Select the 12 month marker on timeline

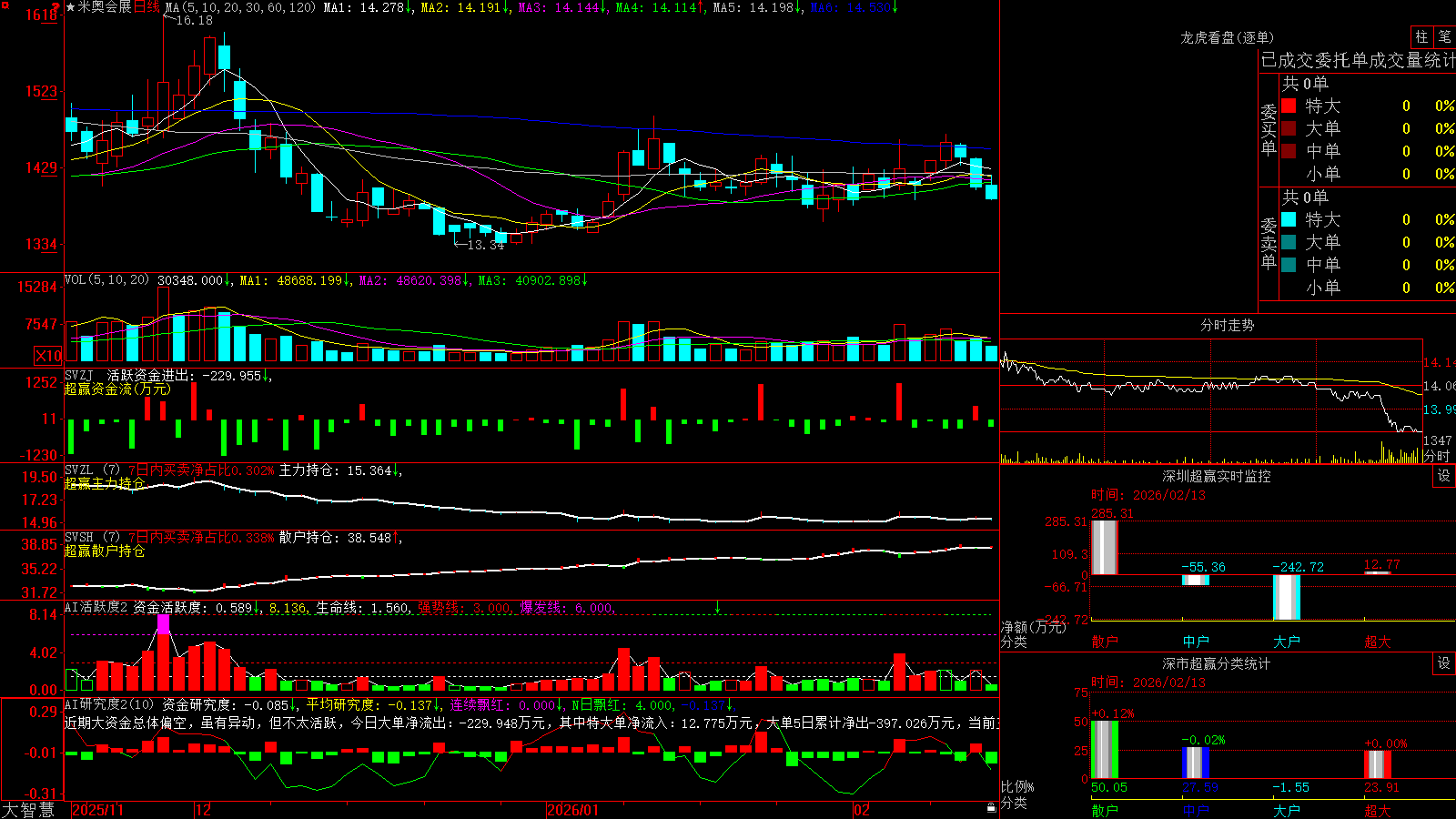click(x=203, y=810)
